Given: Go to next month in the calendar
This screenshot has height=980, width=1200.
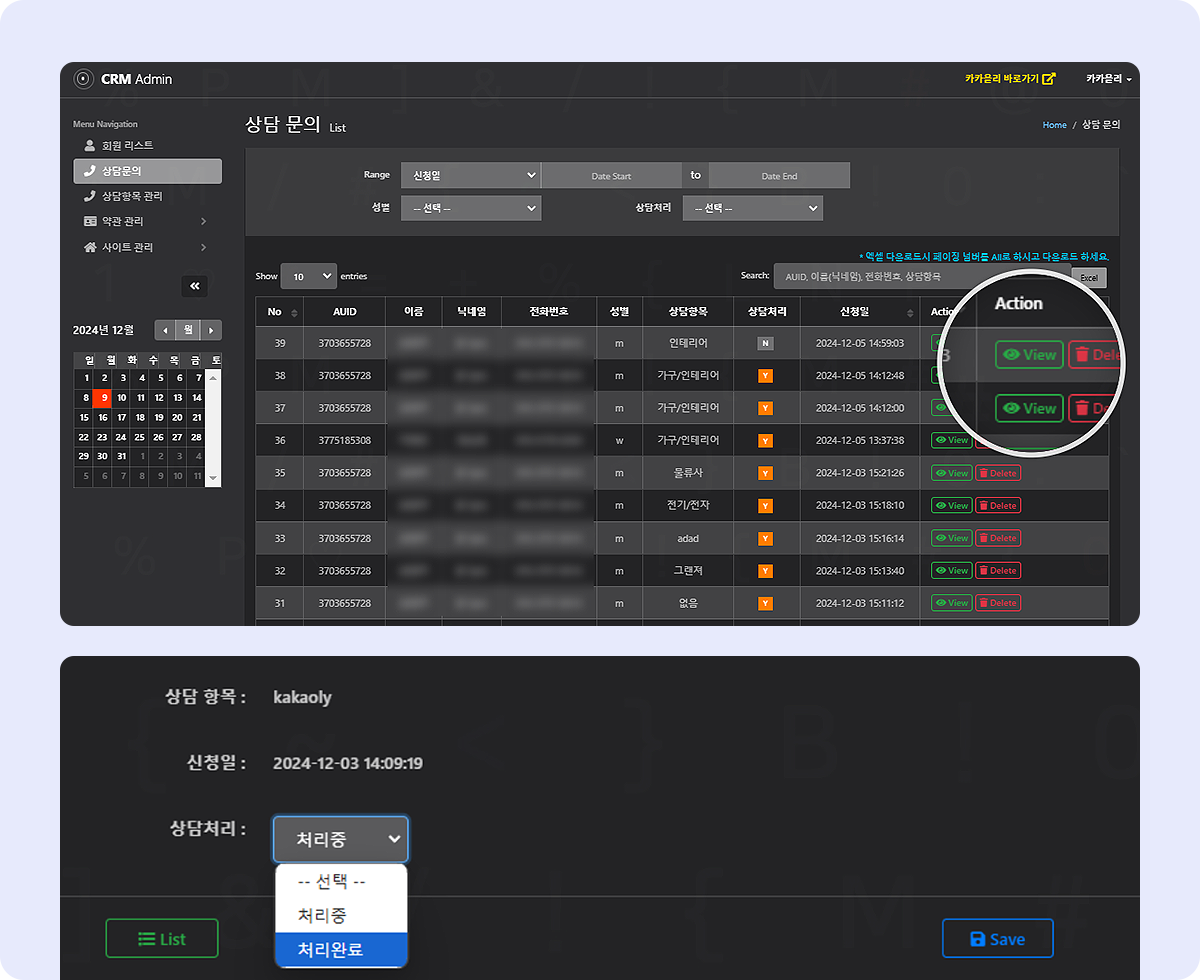Looking at the screenshot, I should click(x=211, y=330).
